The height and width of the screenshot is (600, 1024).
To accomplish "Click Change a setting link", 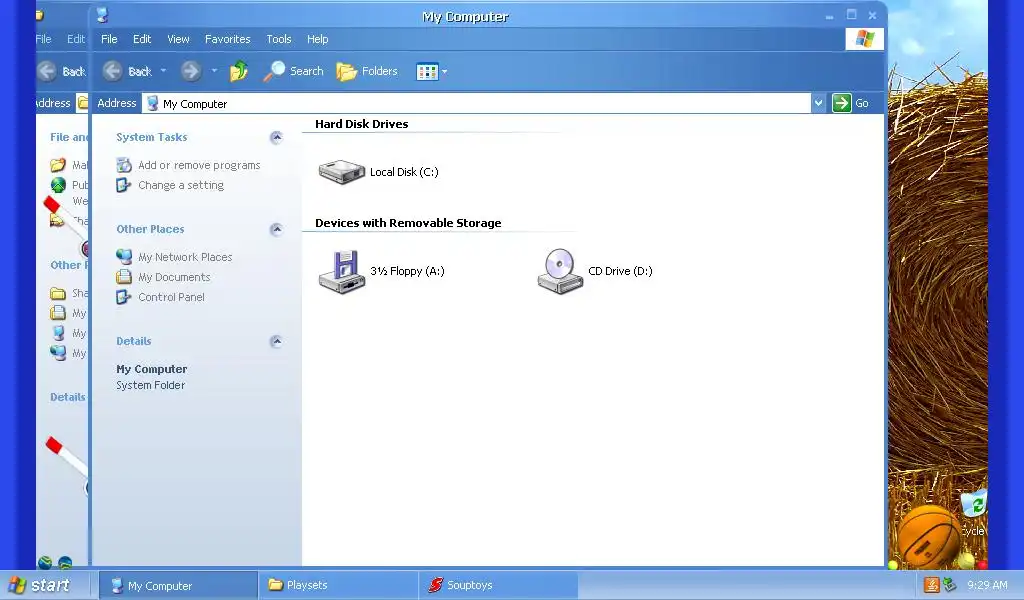I will (x=181, y=185).
